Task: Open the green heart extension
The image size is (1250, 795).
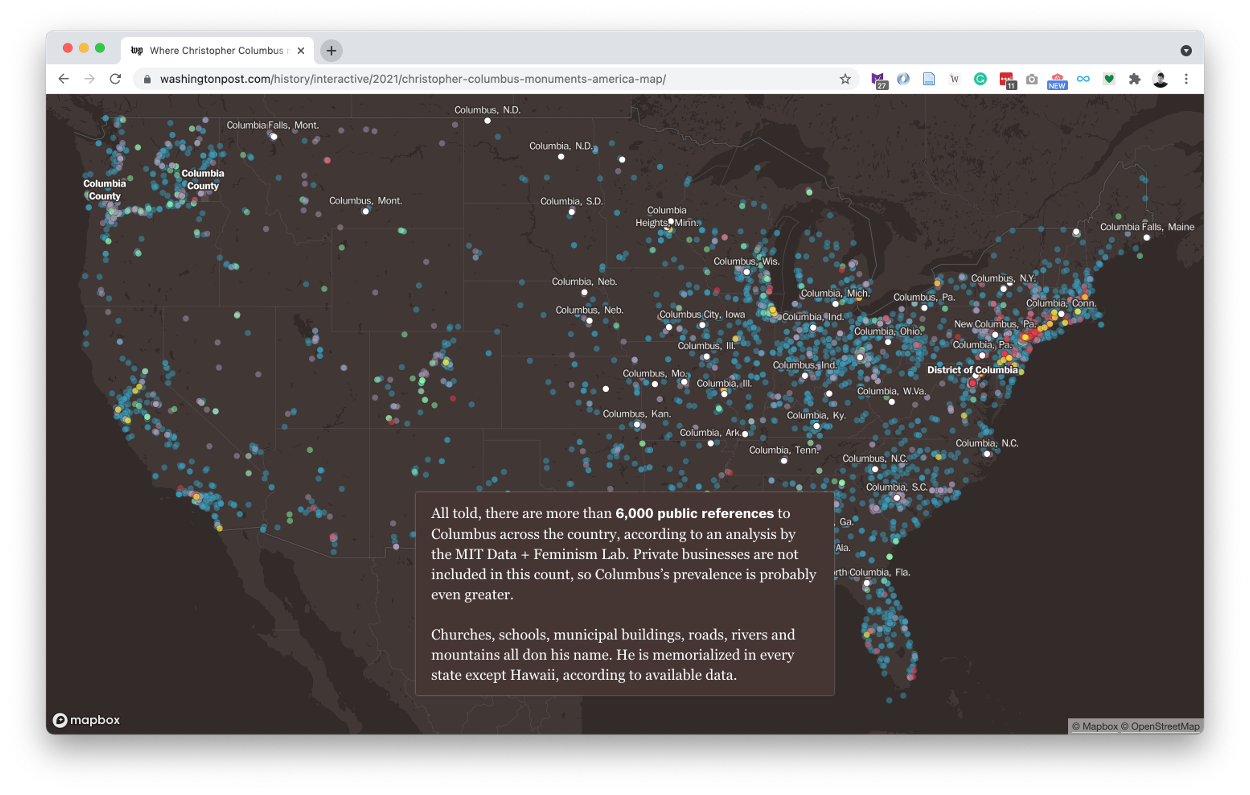Action: pyautogui.click(x=1108, y=79)
